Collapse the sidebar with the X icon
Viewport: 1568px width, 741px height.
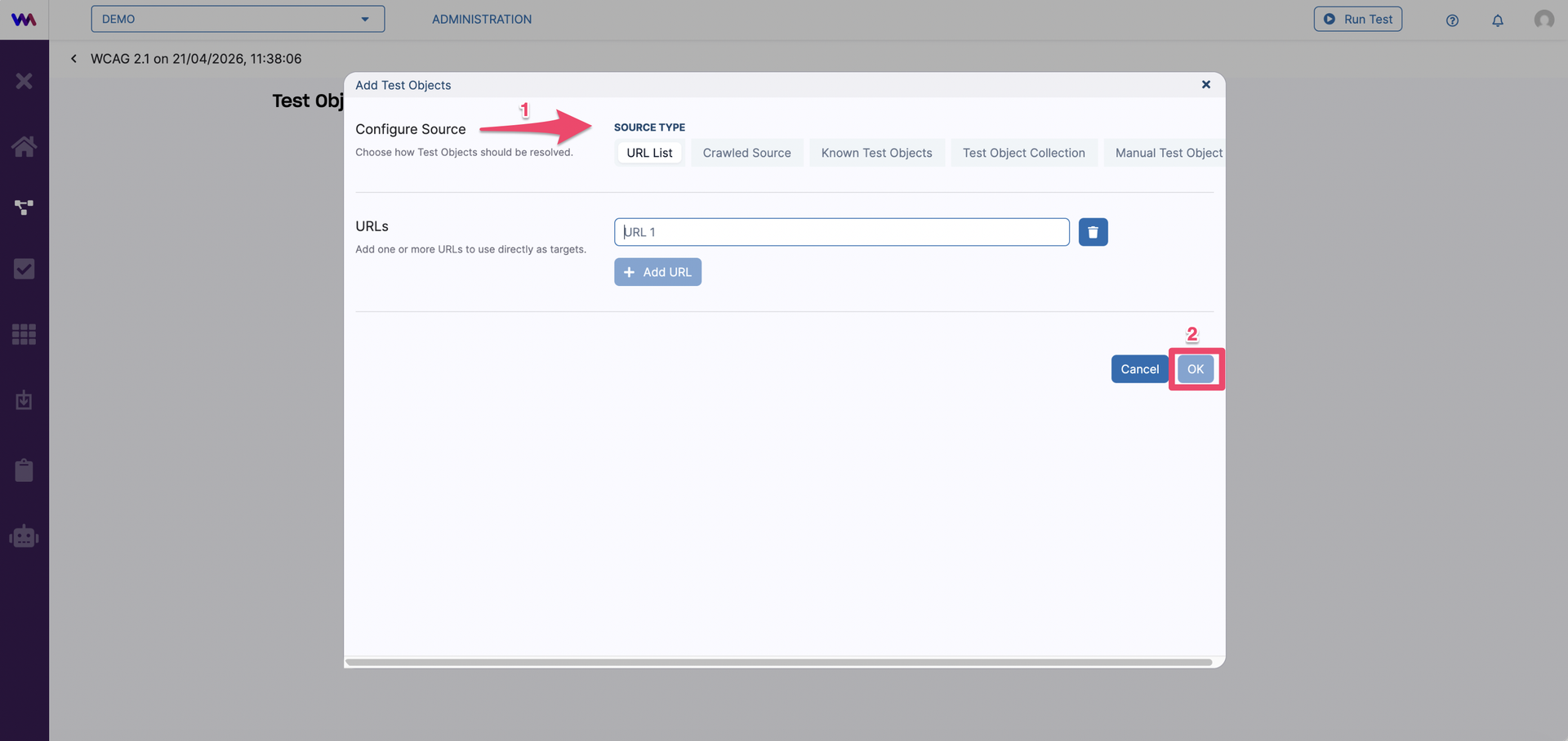click(x=24, y=81)
